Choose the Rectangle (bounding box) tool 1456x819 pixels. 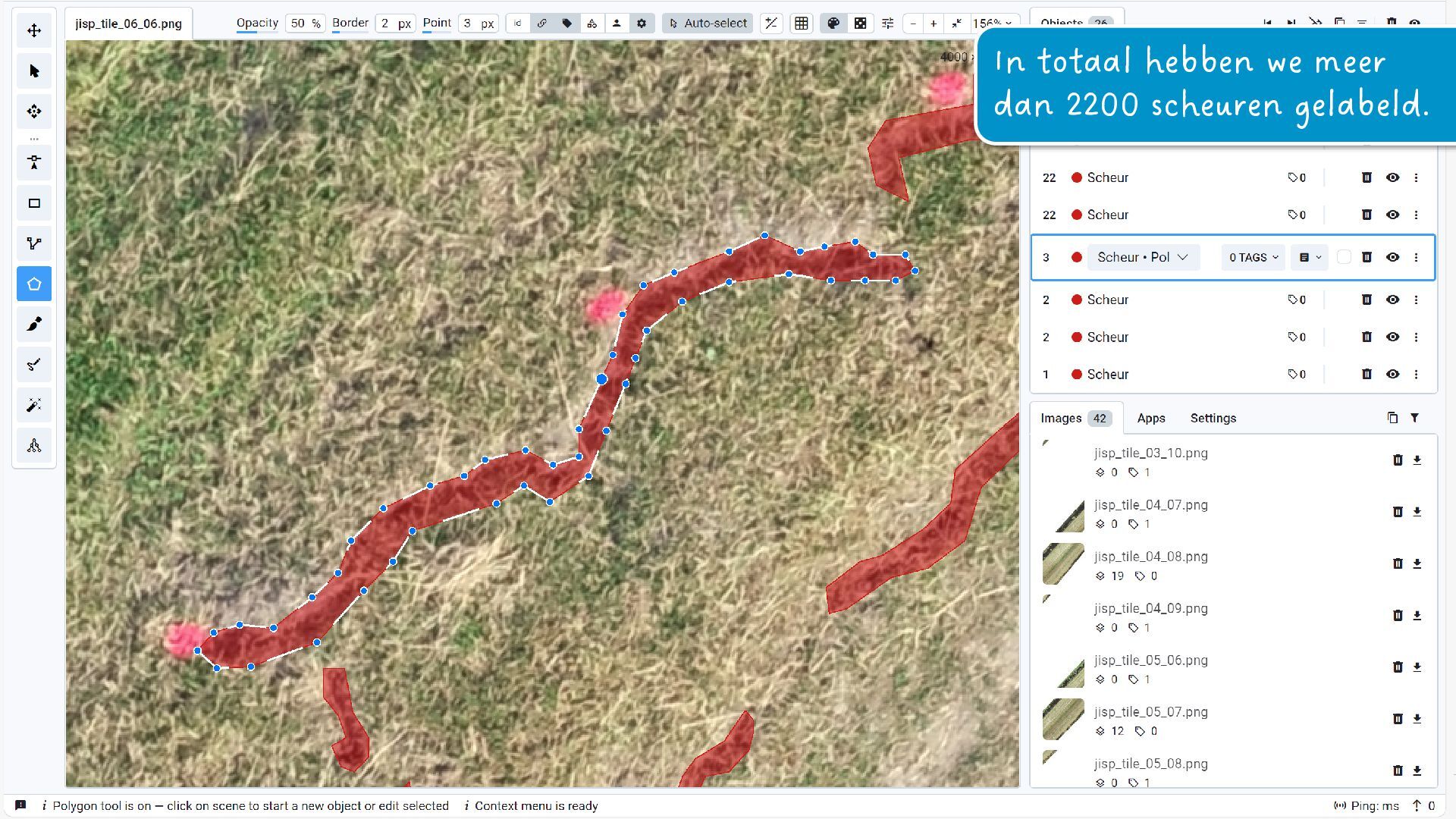click(x=34, y=203)
